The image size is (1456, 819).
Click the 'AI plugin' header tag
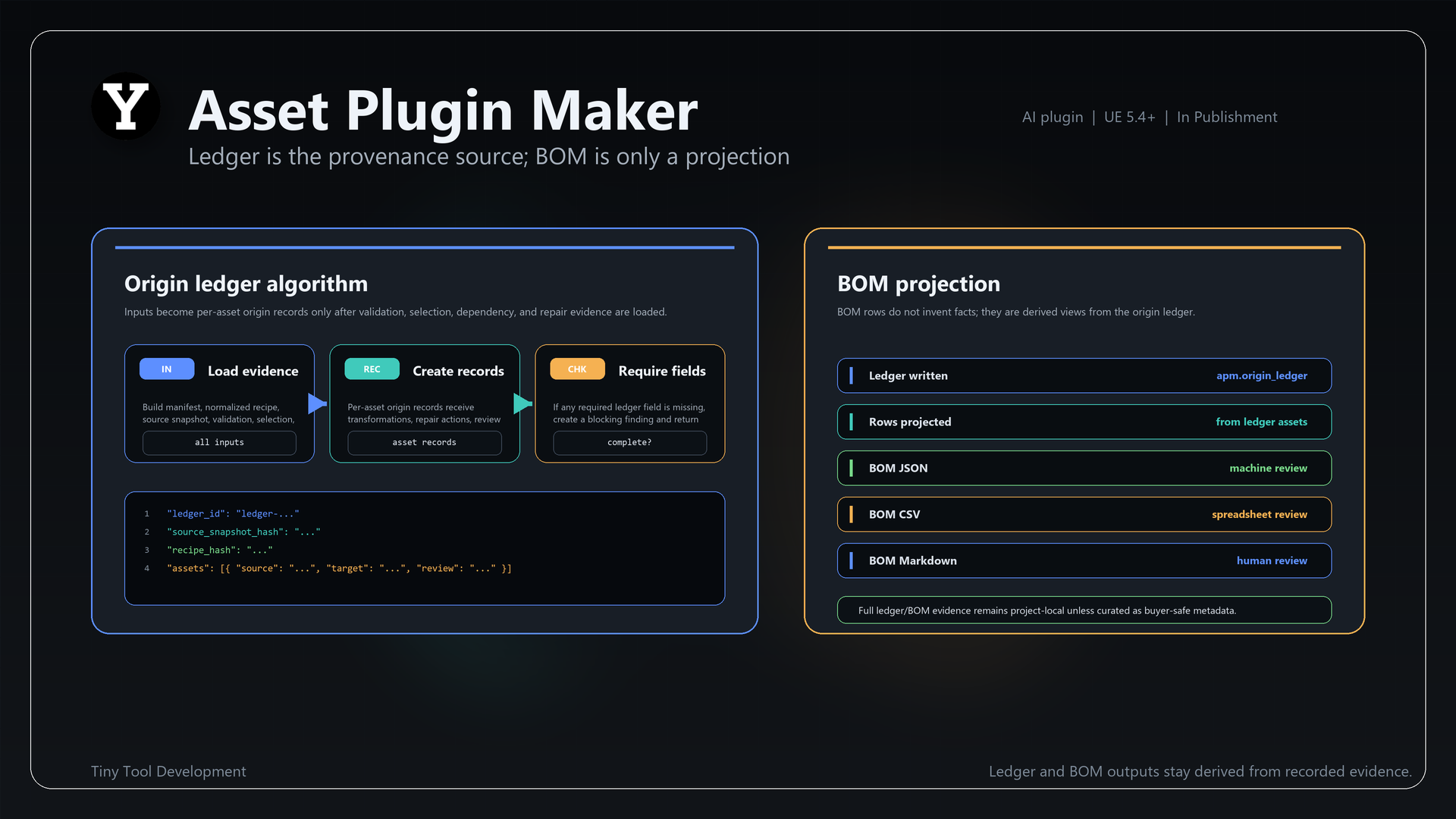(x=1053, y=117)
